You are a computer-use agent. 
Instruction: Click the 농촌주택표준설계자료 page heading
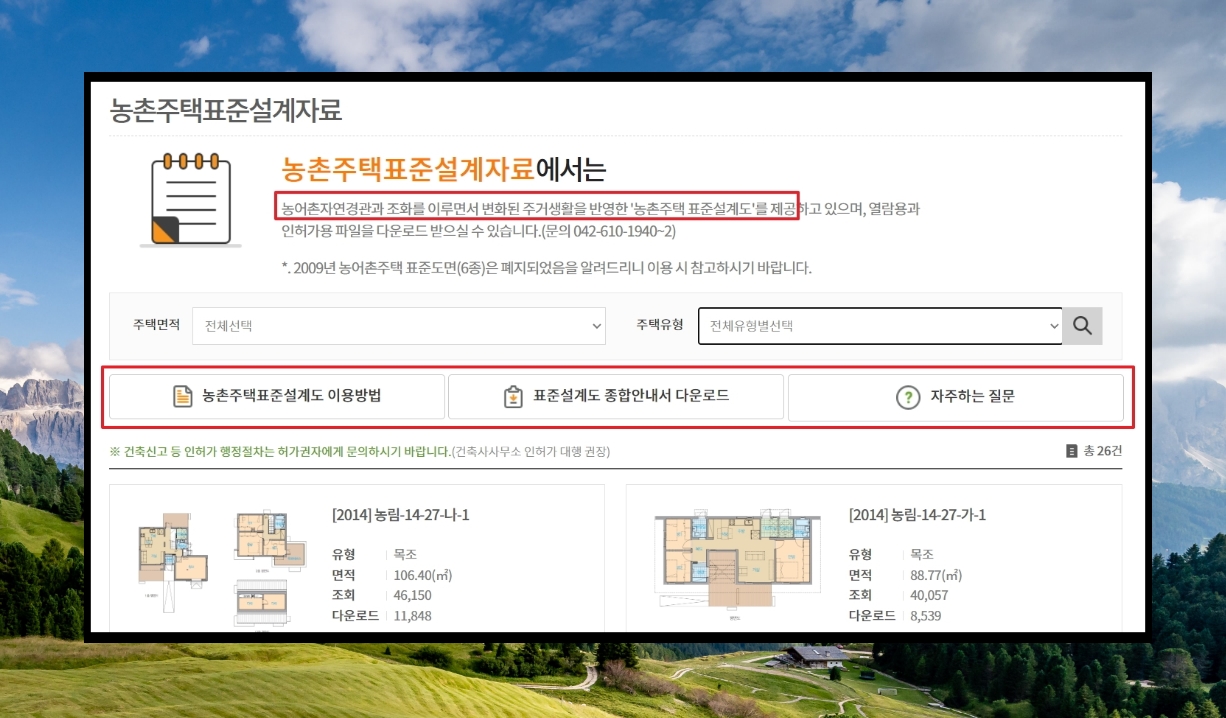tap(226, 110)
